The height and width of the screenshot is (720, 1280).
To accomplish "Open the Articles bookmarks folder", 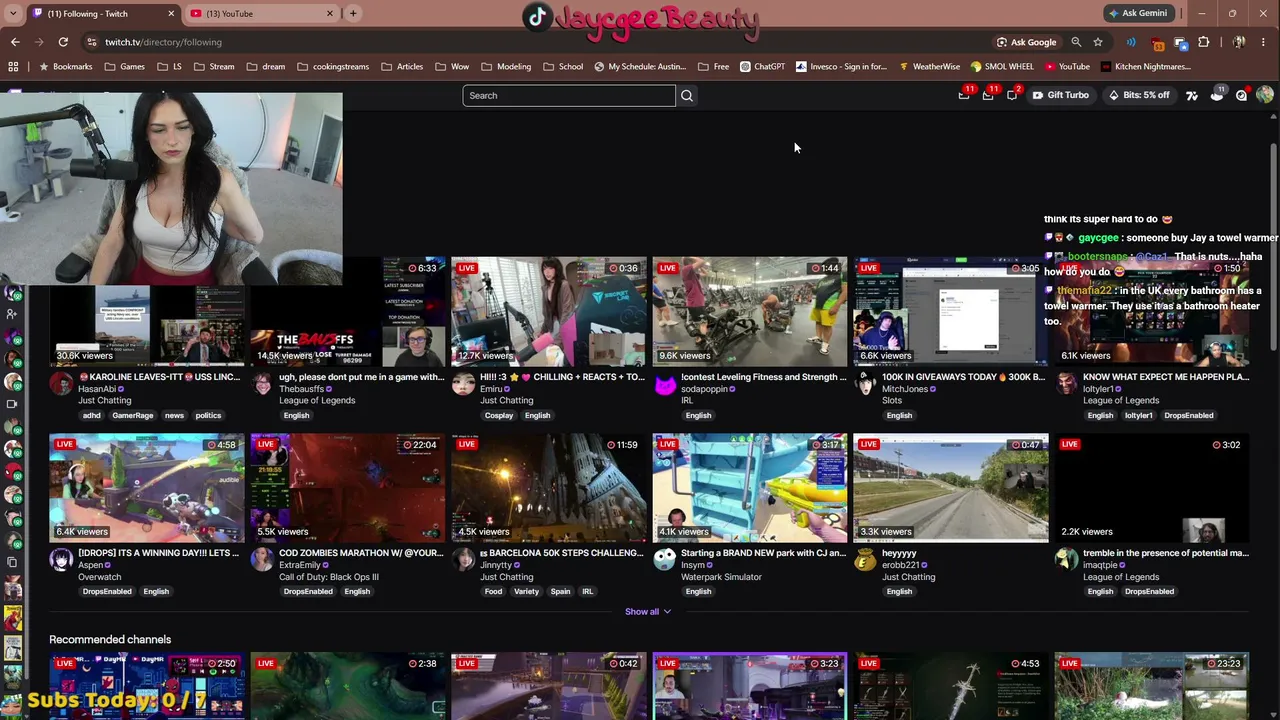I will (x=402, y=67).
